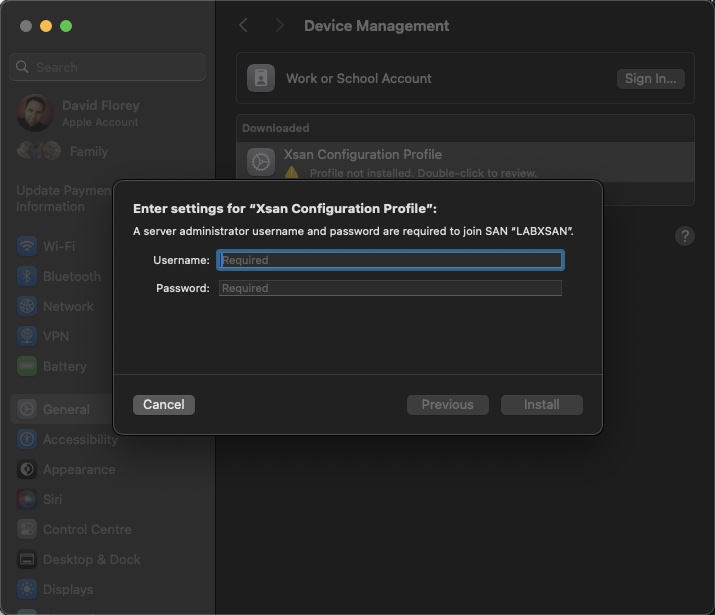Select the Appearance label in sidebar
The height and width of the screenshot is (615, 715).
(79, 470)
